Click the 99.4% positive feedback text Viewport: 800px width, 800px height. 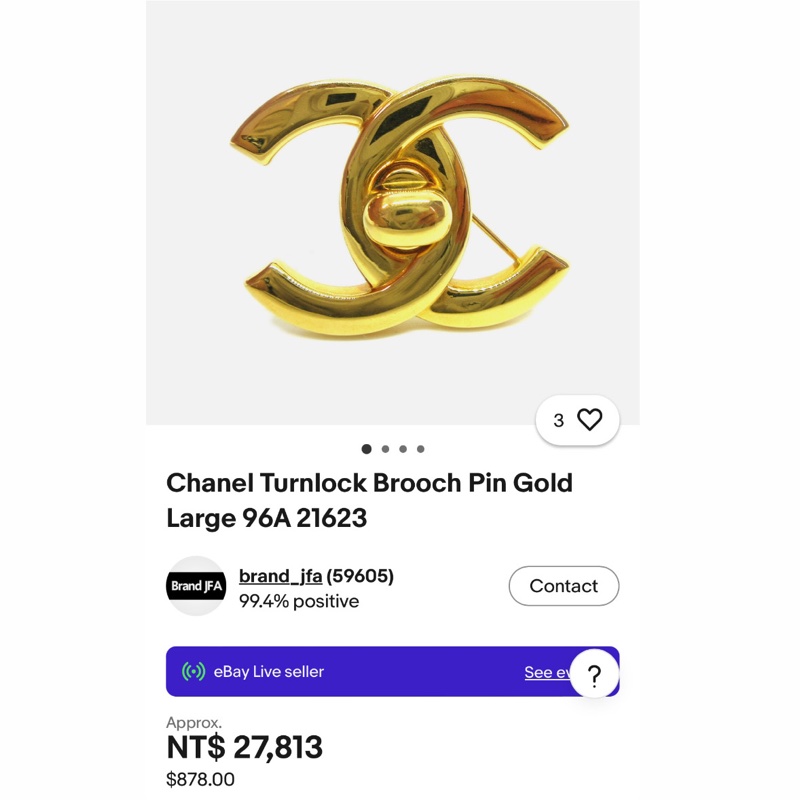(x=299, y=601)
